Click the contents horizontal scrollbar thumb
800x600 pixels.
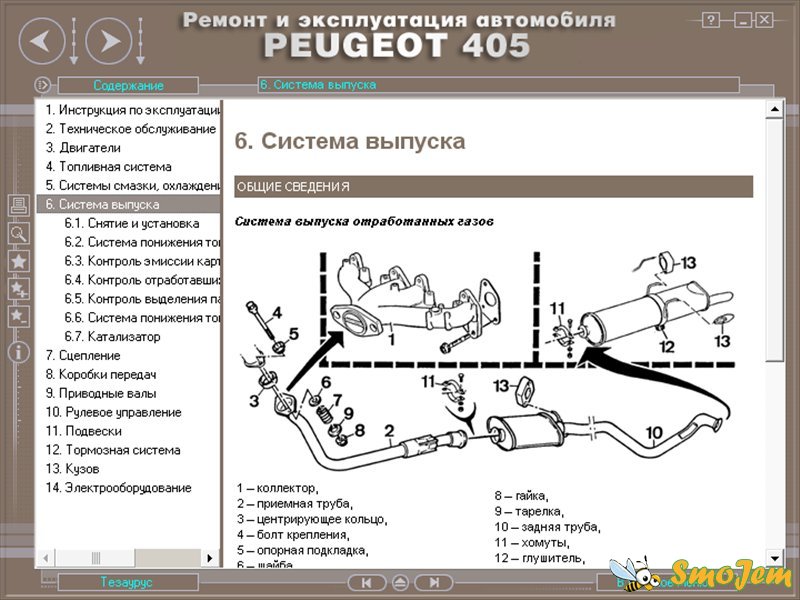95,558
